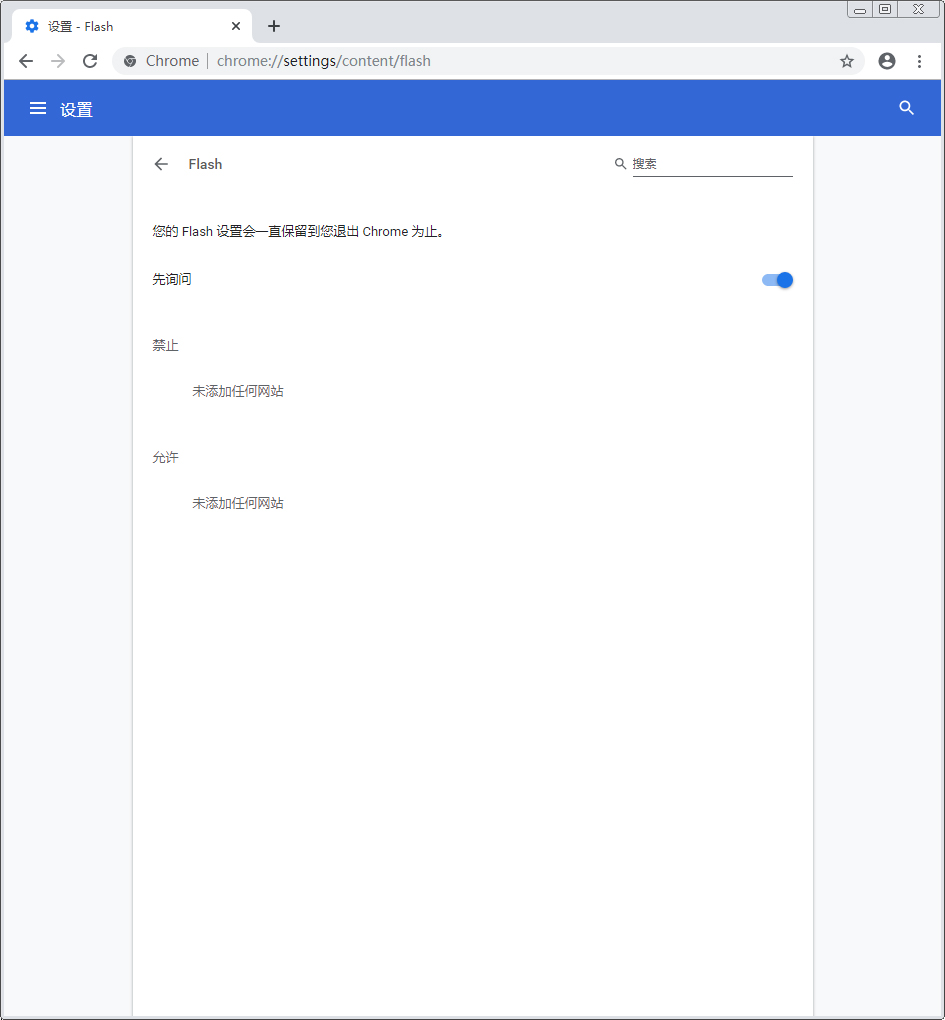The image size is (945, 1020).
Task: Click the address bar URL text
Action: 325,61
